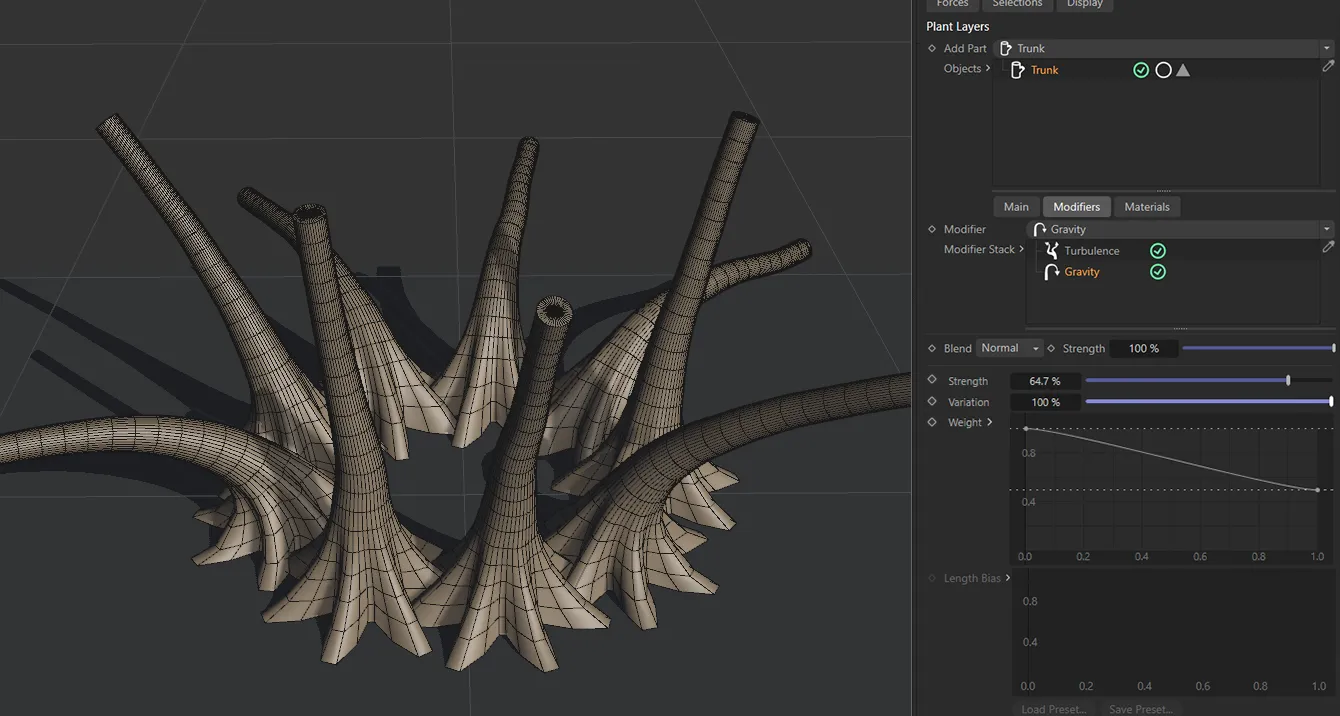Screen dimensions: 1340x716
Task: Open the Blend mode dropdown showing Normal
Action: point(1009,348)
